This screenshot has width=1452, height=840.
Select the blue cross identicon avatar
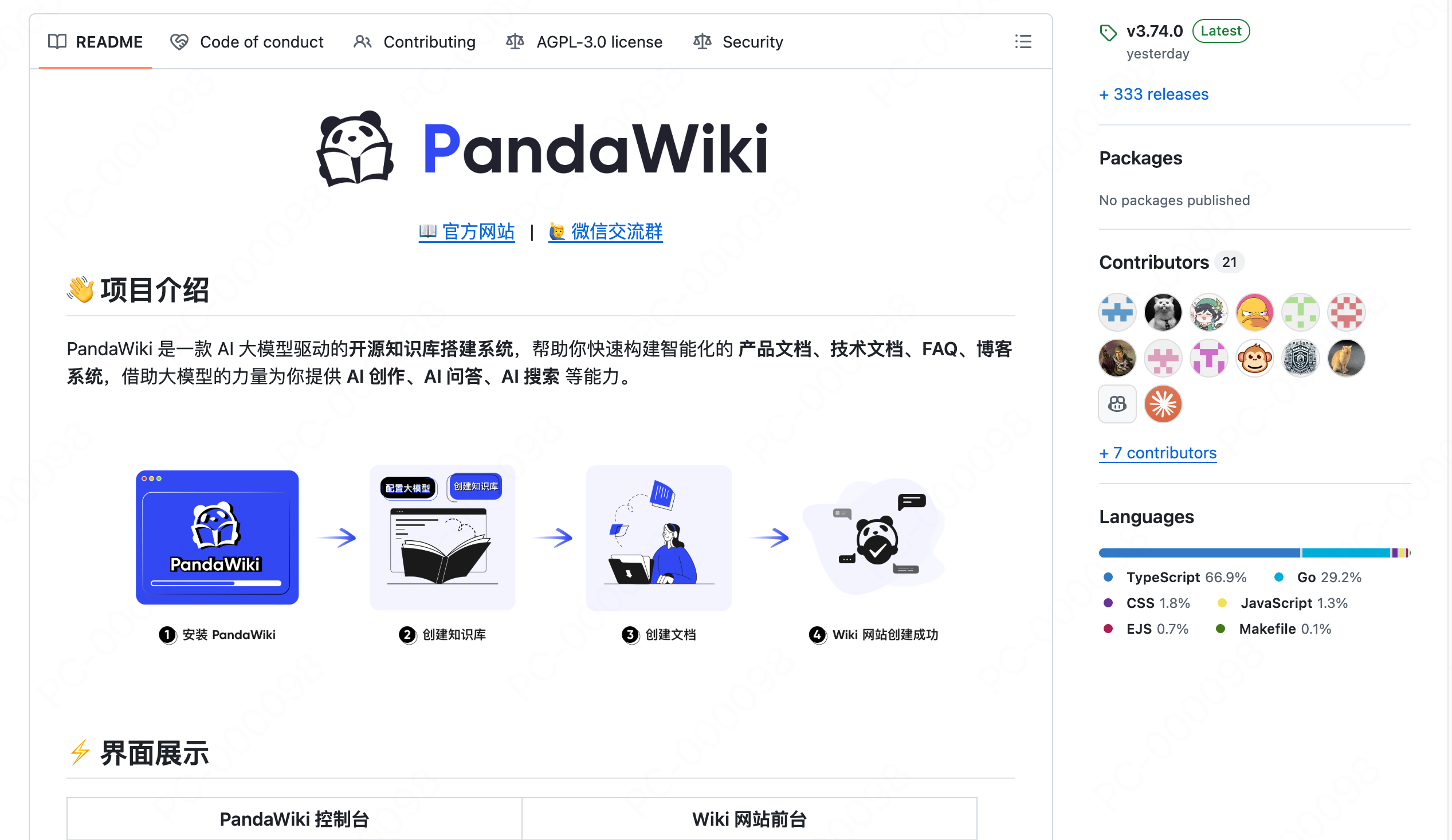1117,312
